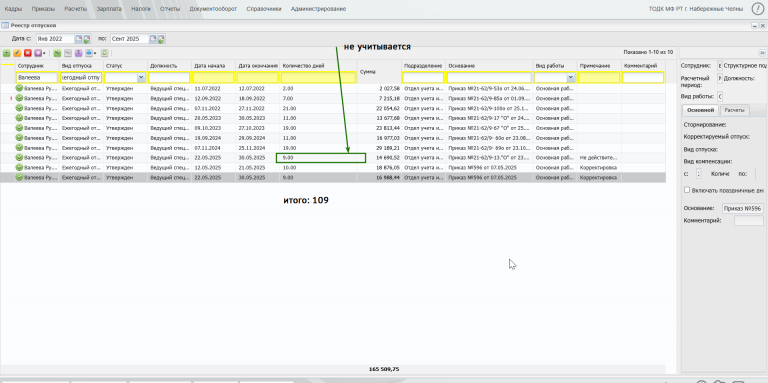This screenshot has height=383, width=768.
Task: Select the row dated 12.05.2025
Action: 333,168
